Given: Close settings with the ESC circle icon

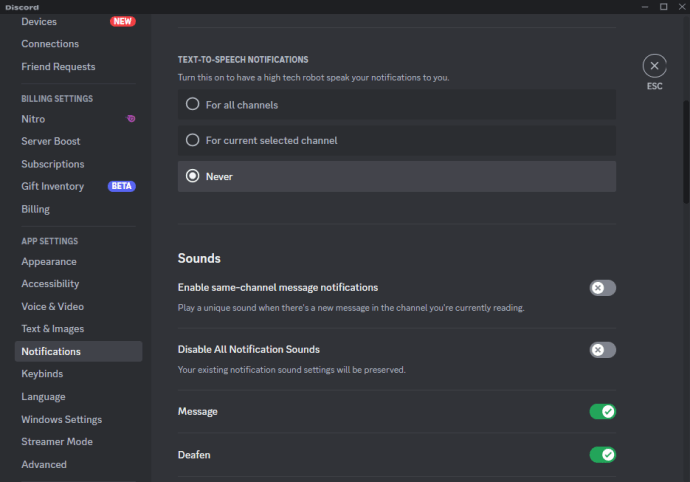Looking at the screenshot, I should [x=654, y=66].
